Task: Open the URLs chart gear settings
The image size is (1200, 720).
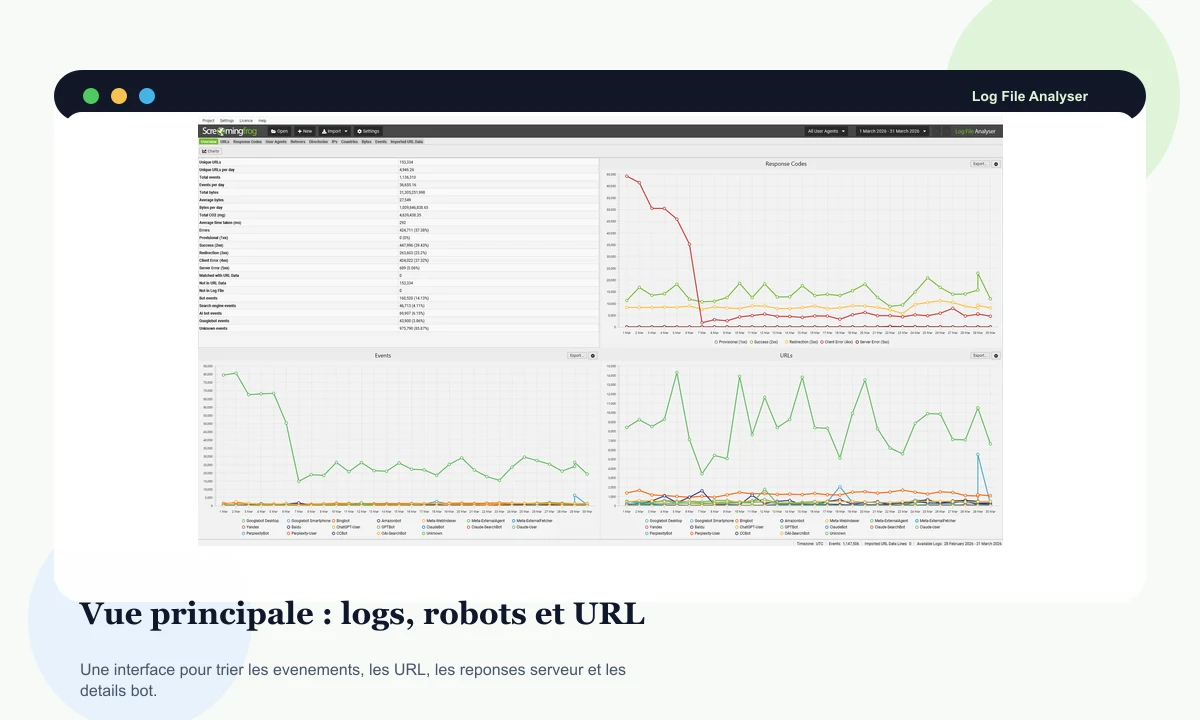Action: pos(996,355)
